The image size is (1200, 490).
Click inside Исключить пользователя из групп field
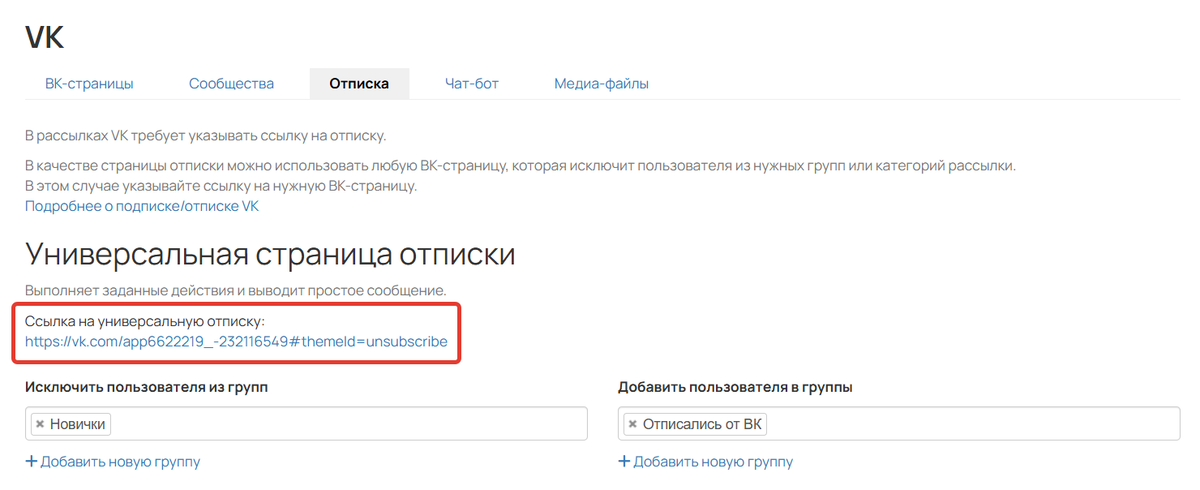[x=306, y=424]
